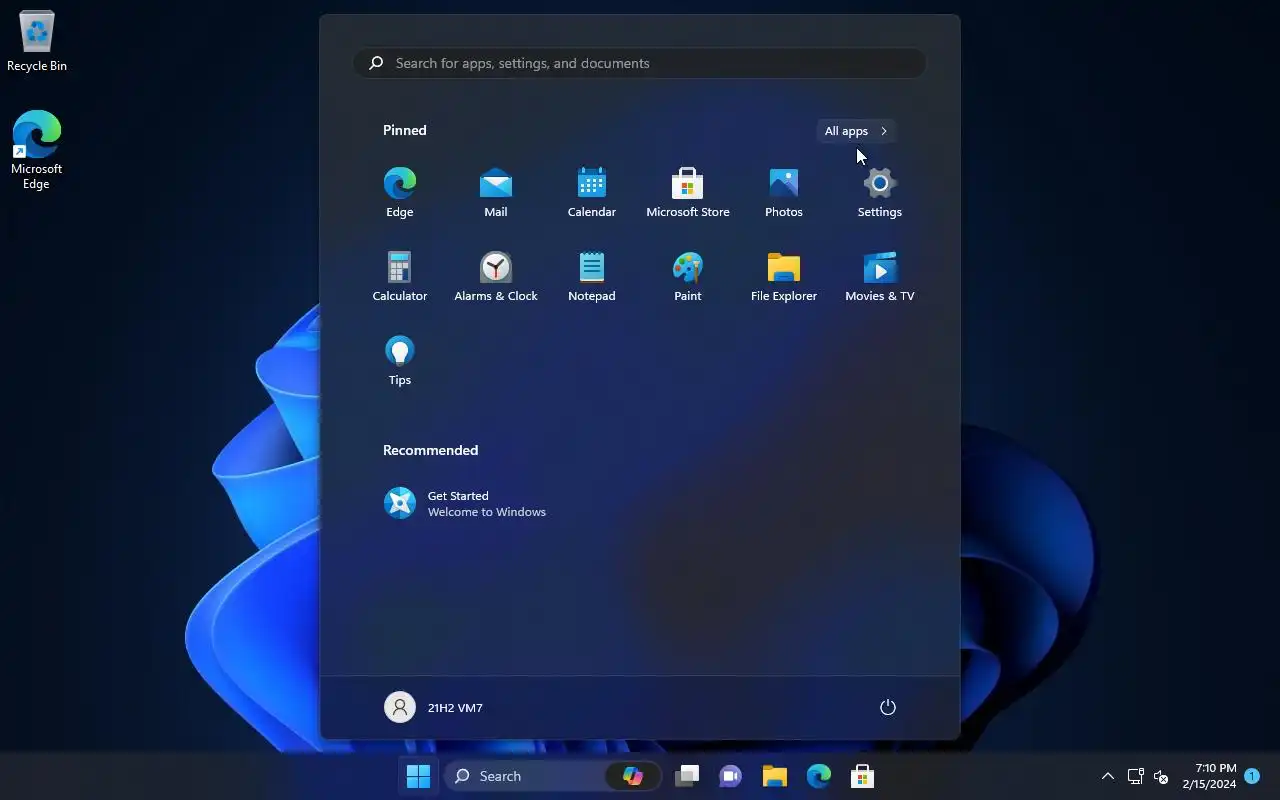The width and height of the screenshot is (1280, 800).
Task: Click the Pinned section heading
Action: pos(405,130)
